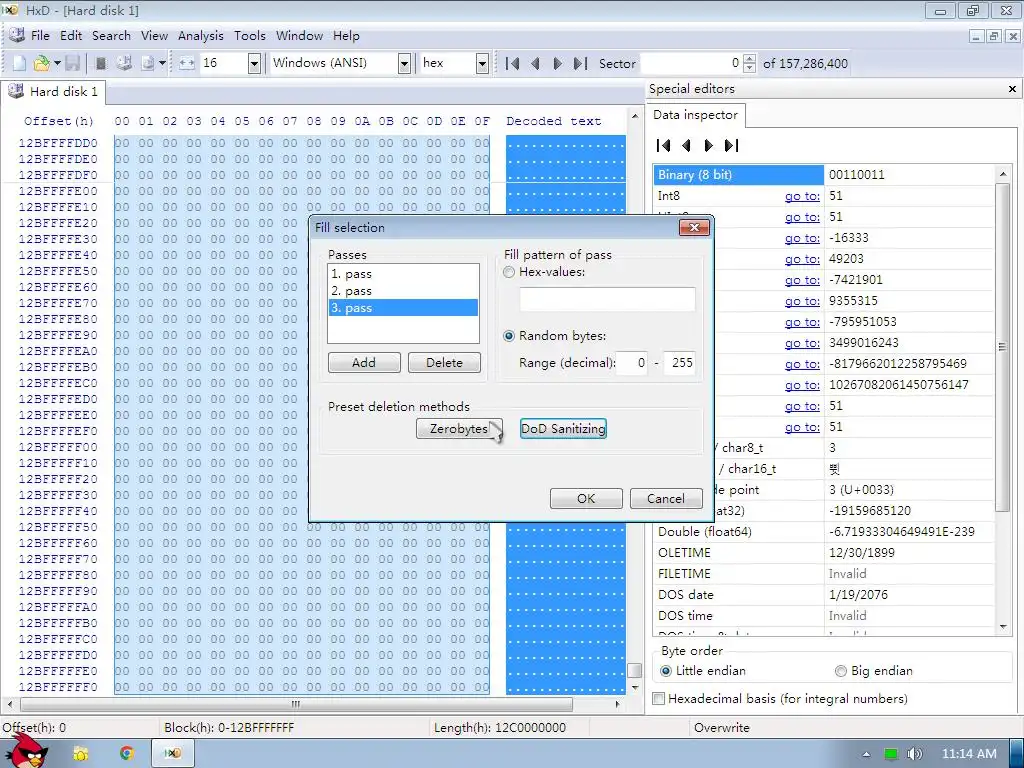Screen dimensions: 1024x768
Task: Toggle Hexadecimal basis checkbox
Action: tap(659, 699)
